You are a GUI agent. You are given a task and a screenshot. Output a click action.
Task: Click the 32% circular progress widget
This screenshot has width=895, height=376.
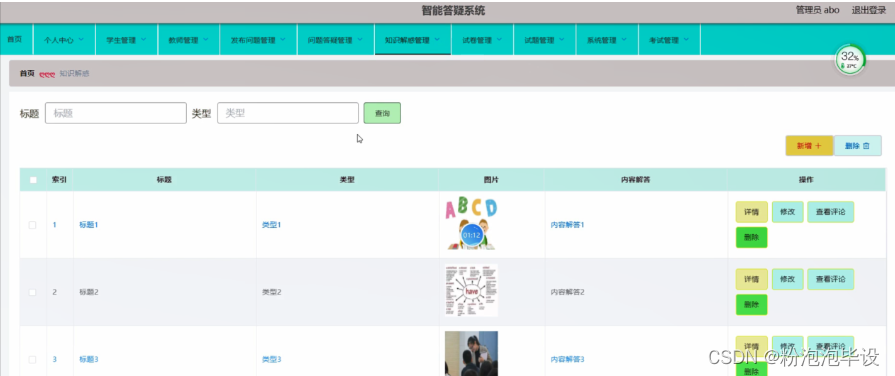tap(850, 59)
